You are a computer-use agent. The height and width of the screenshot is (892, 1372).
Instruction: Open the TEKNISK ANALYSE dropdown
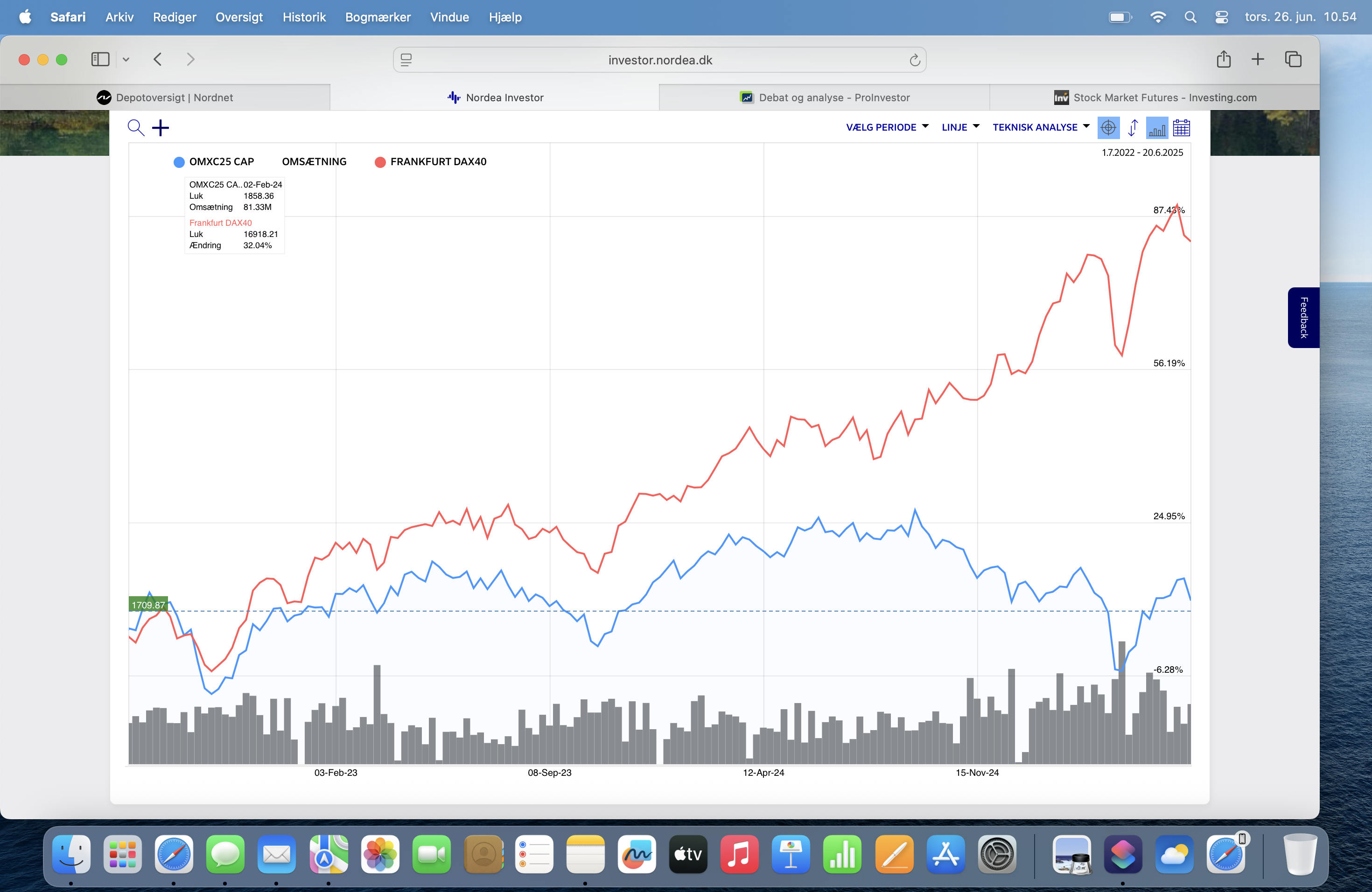point(1041,127)
